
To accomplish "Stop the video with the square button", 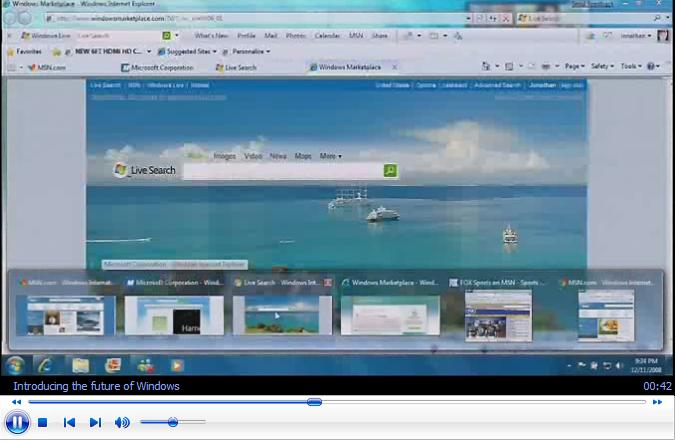I will coord(42,422).
